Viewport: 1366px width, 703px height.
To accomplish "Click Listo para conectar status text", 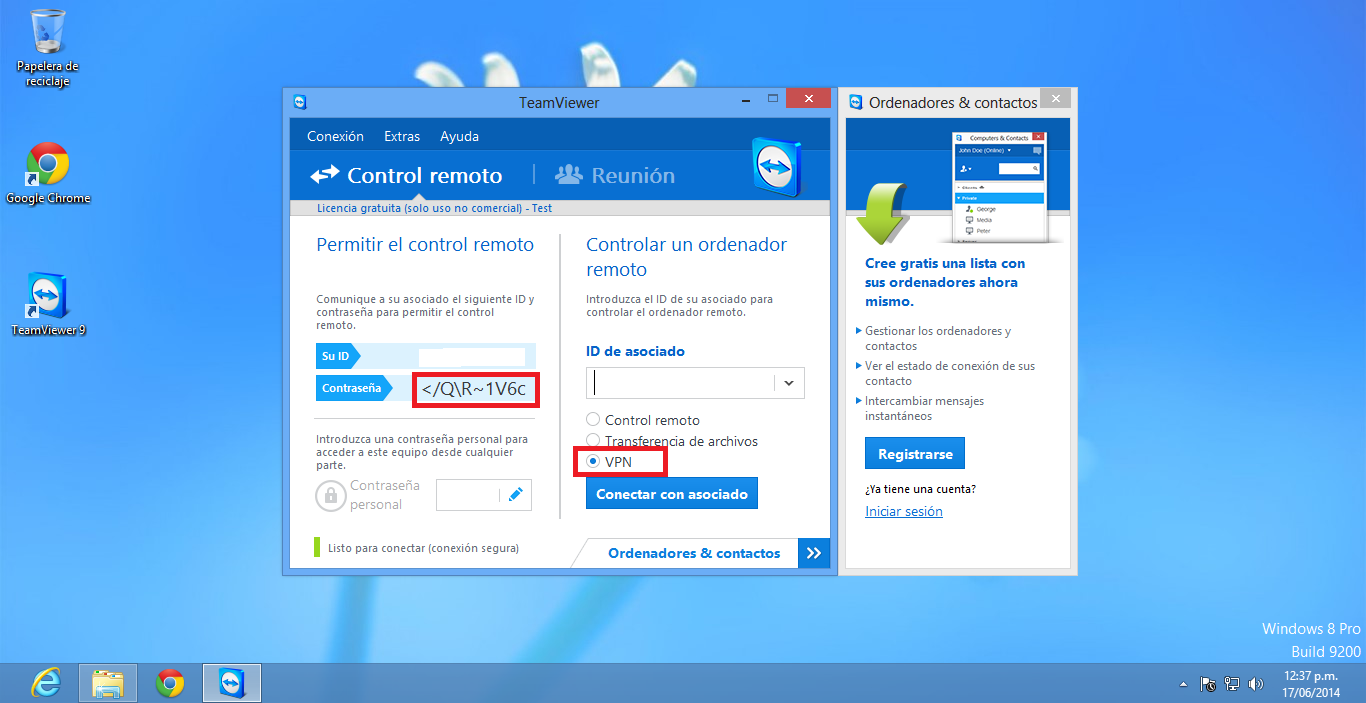I will pos(423,548).
